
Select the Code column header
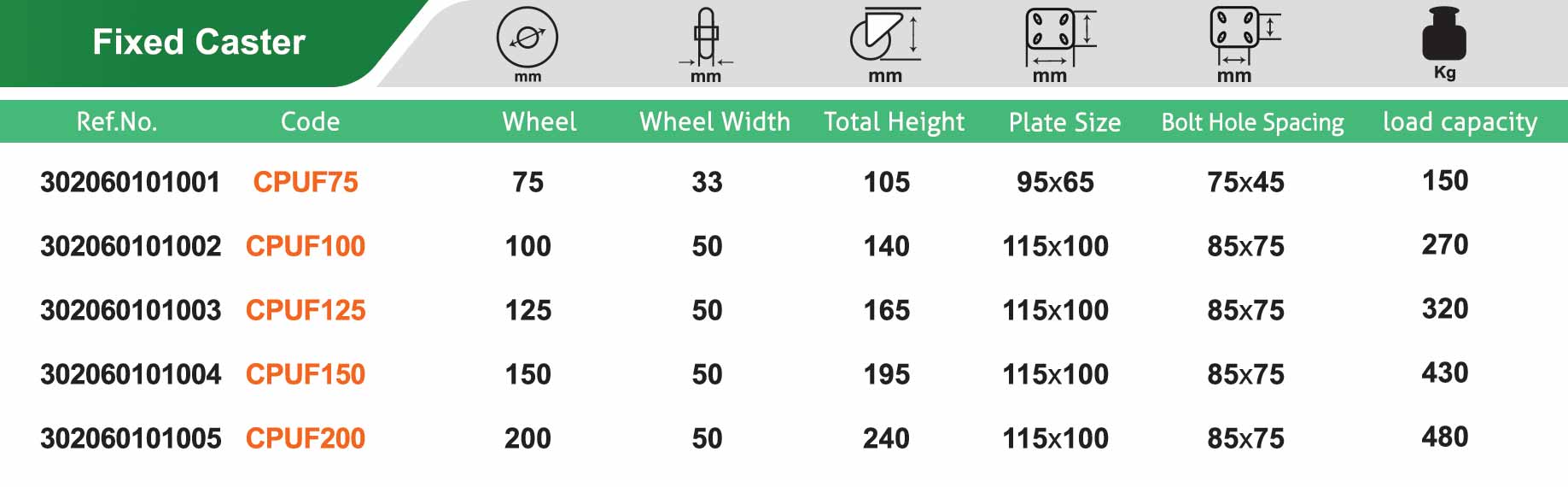tap(310, 122)
